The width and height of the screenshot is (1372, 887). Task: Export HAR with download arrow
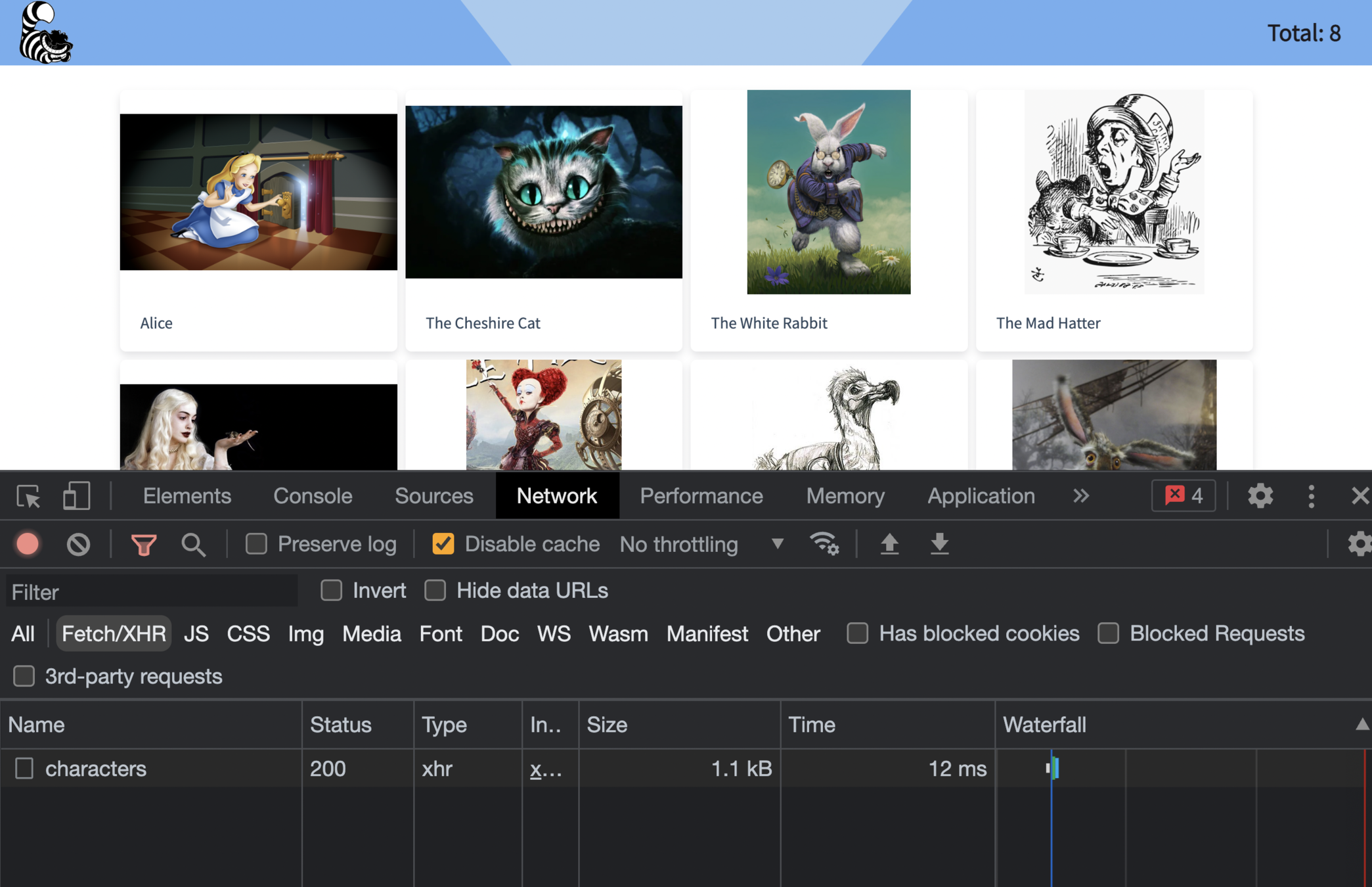(939, 544)
